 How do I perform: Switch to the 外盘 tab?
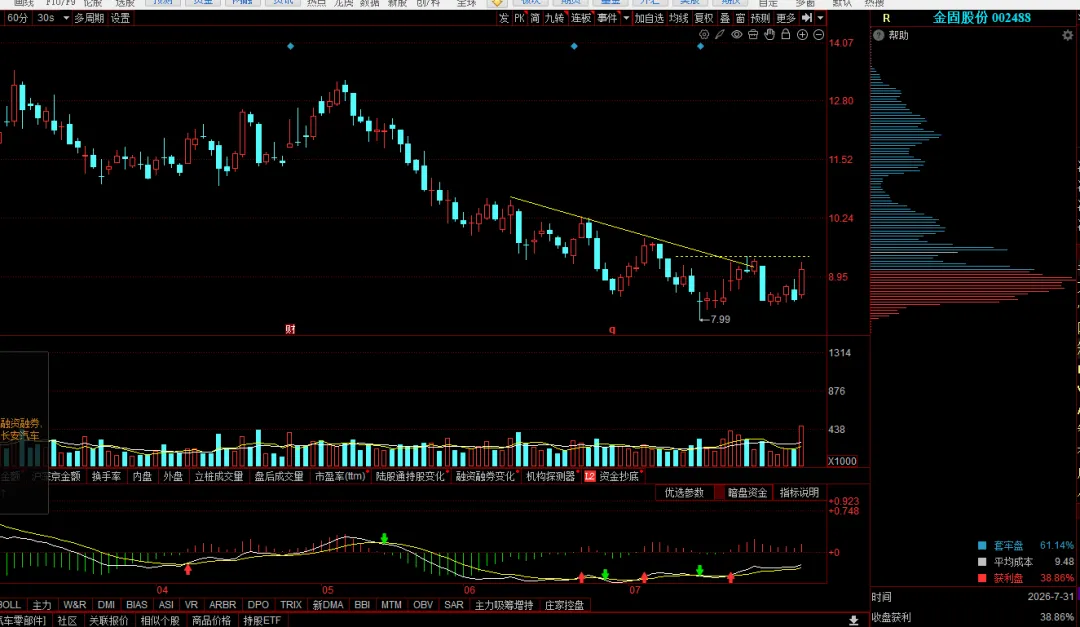173,476
